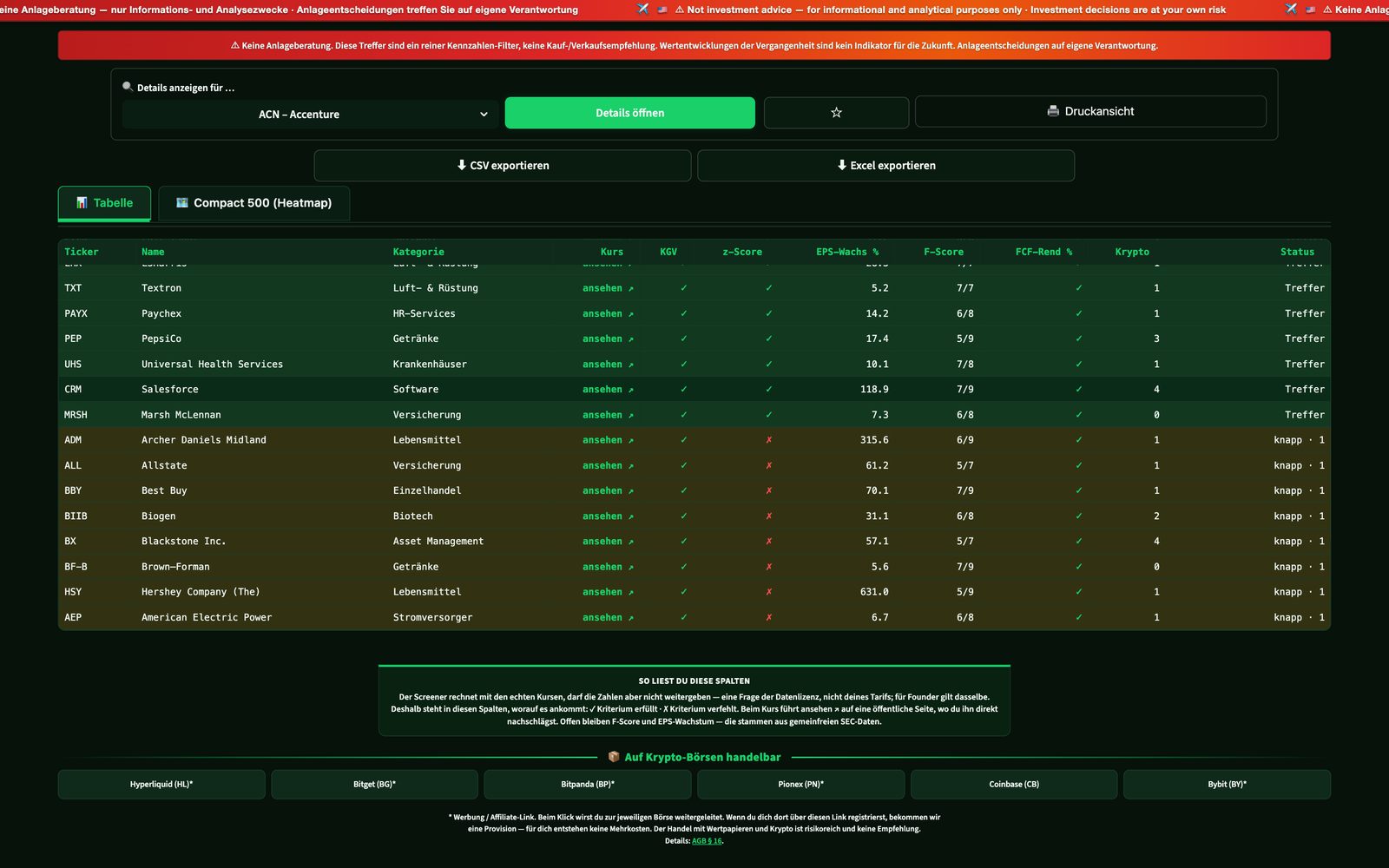Select the CRM ticker cell

click(73, 390)
